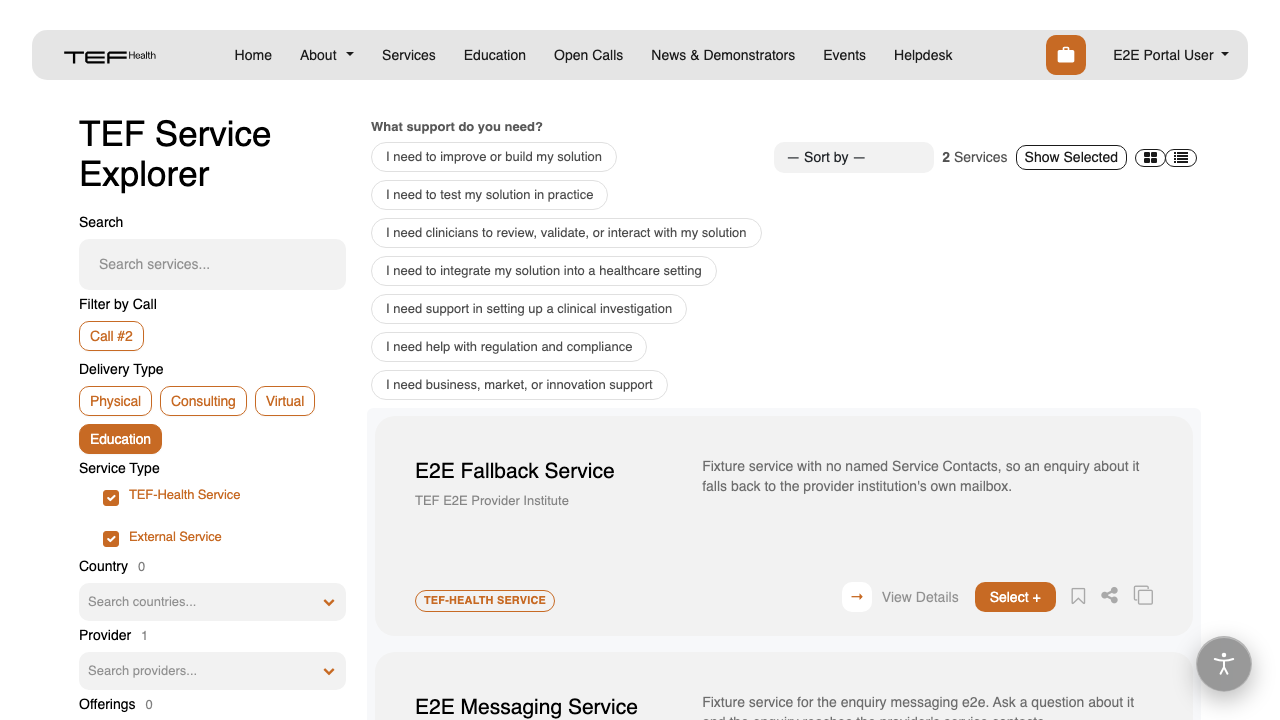This screenshot has height=720, width=1280.
Task: Navigate to Open Calls
Action: pyautogui.click(x=588, y=55)
